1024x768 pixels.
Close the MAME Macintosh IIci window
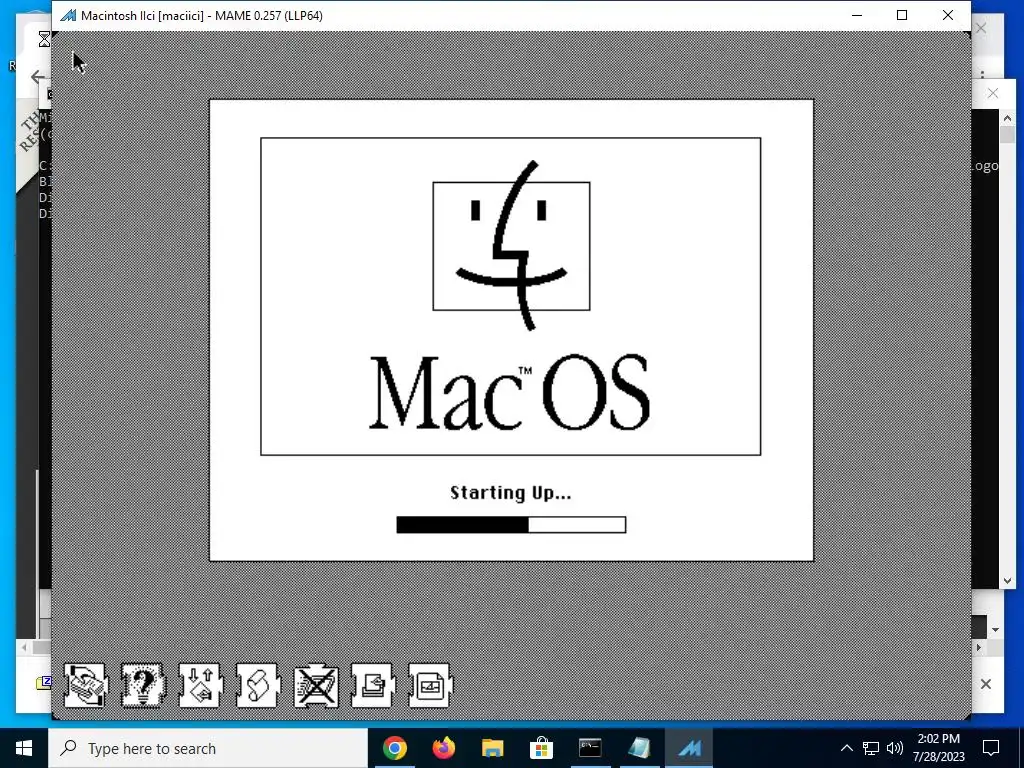click(x=948, y=15)
